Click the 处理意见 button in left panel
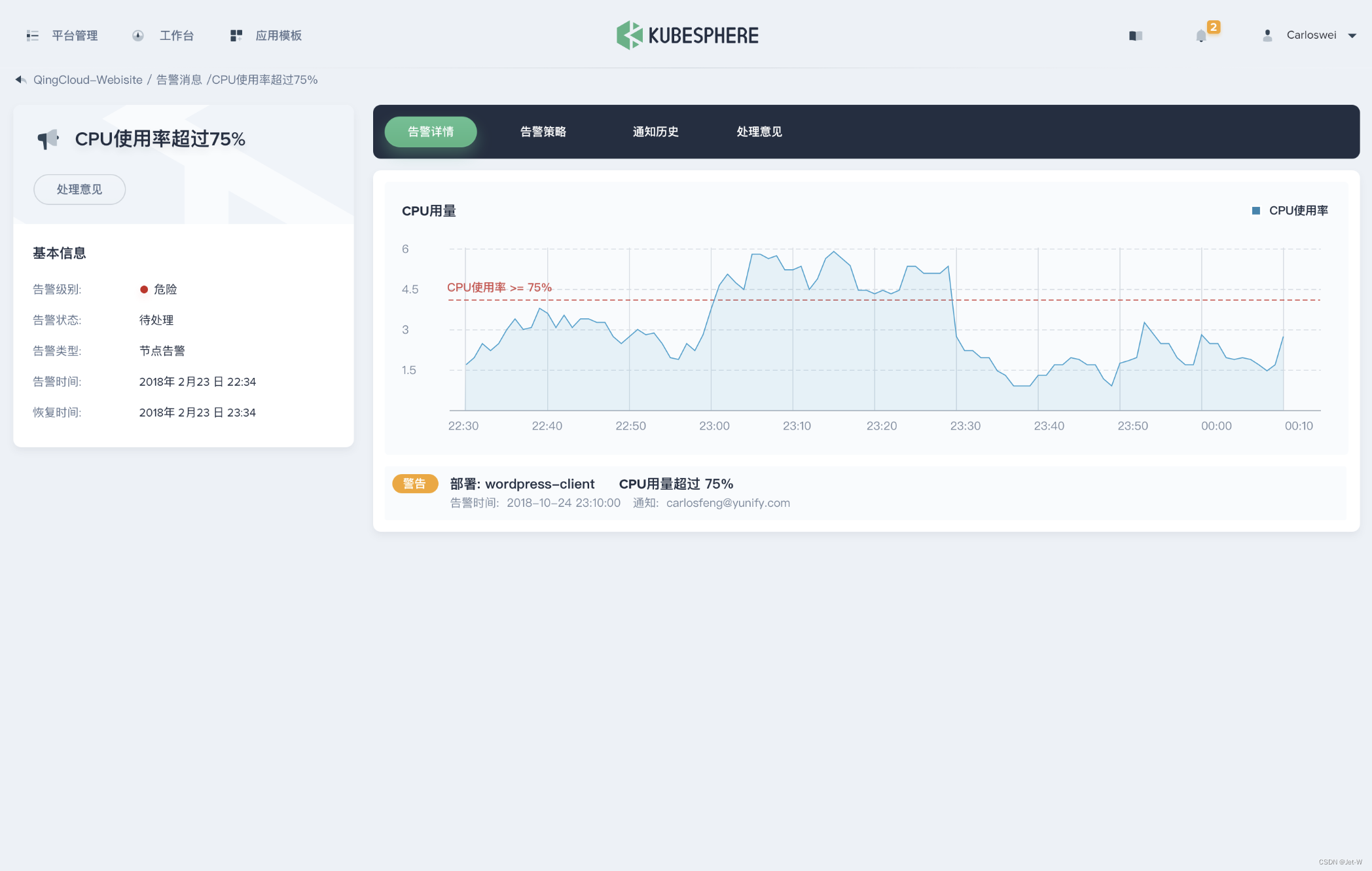 (79, 189)
